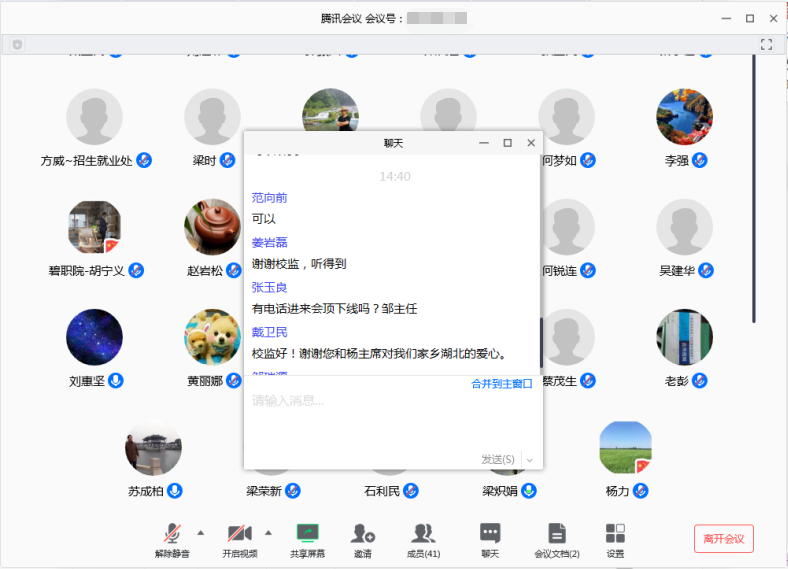Click sender name 戴卫民 in the chat
This screenshot has height=569, width=788.
(269, 332)
